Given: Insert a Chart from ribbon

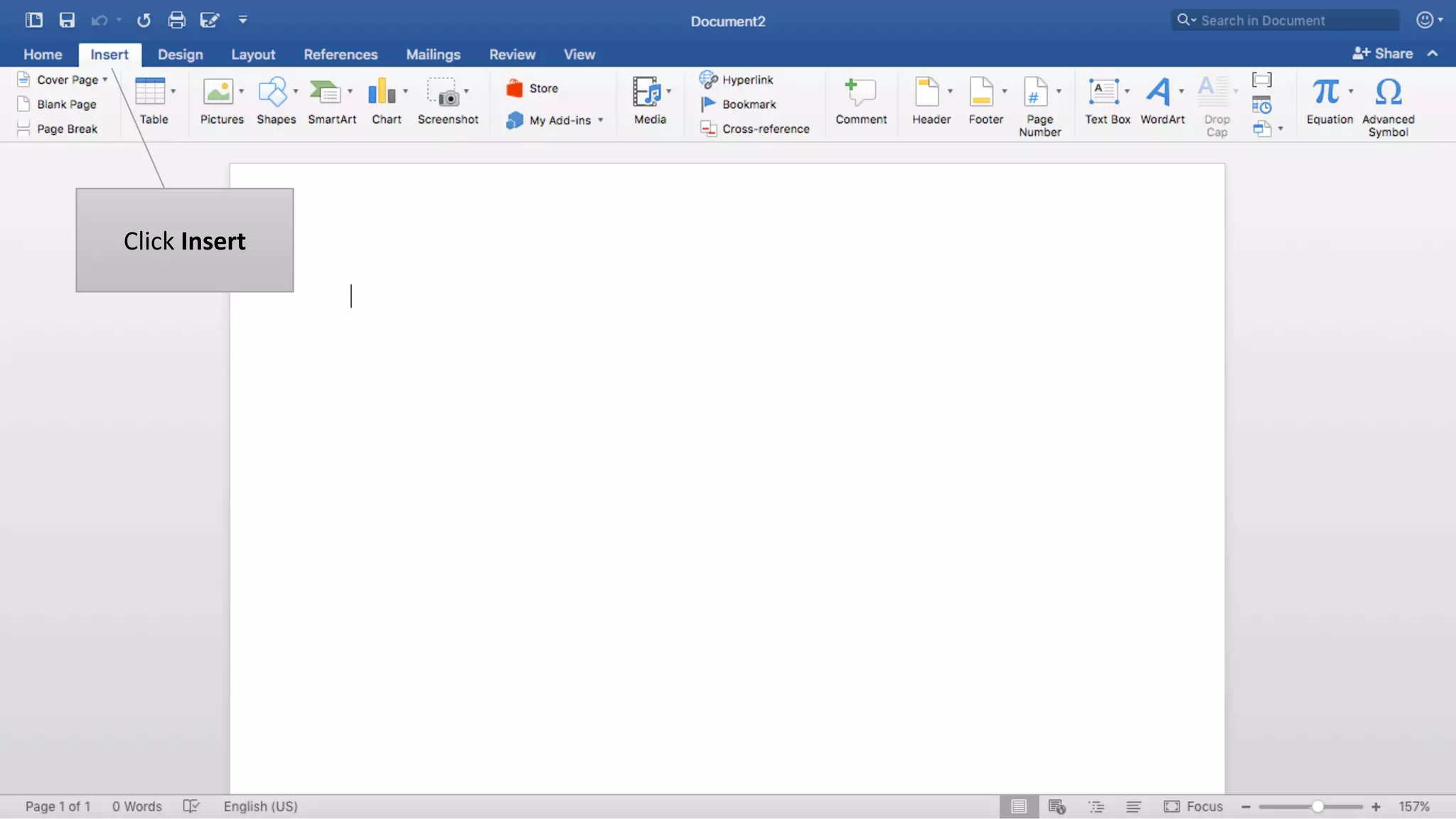Looking at the screenshot, I should (x=382, y=92).
